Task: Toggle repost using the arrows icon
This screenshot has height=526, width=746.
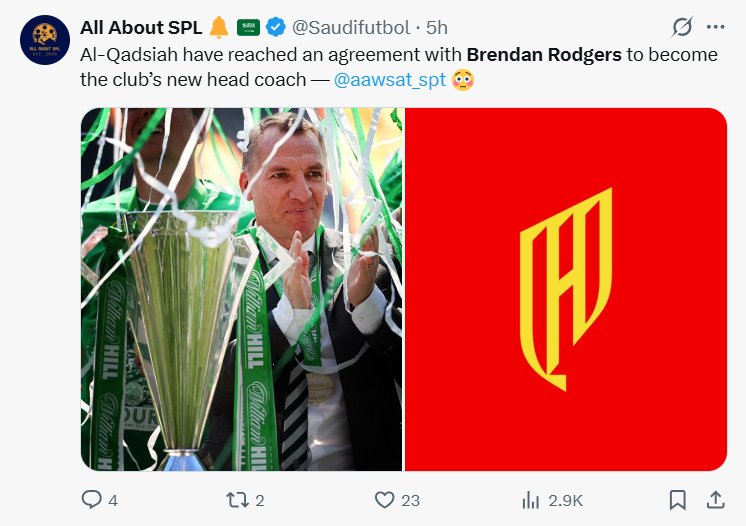Action: point(238,499)
